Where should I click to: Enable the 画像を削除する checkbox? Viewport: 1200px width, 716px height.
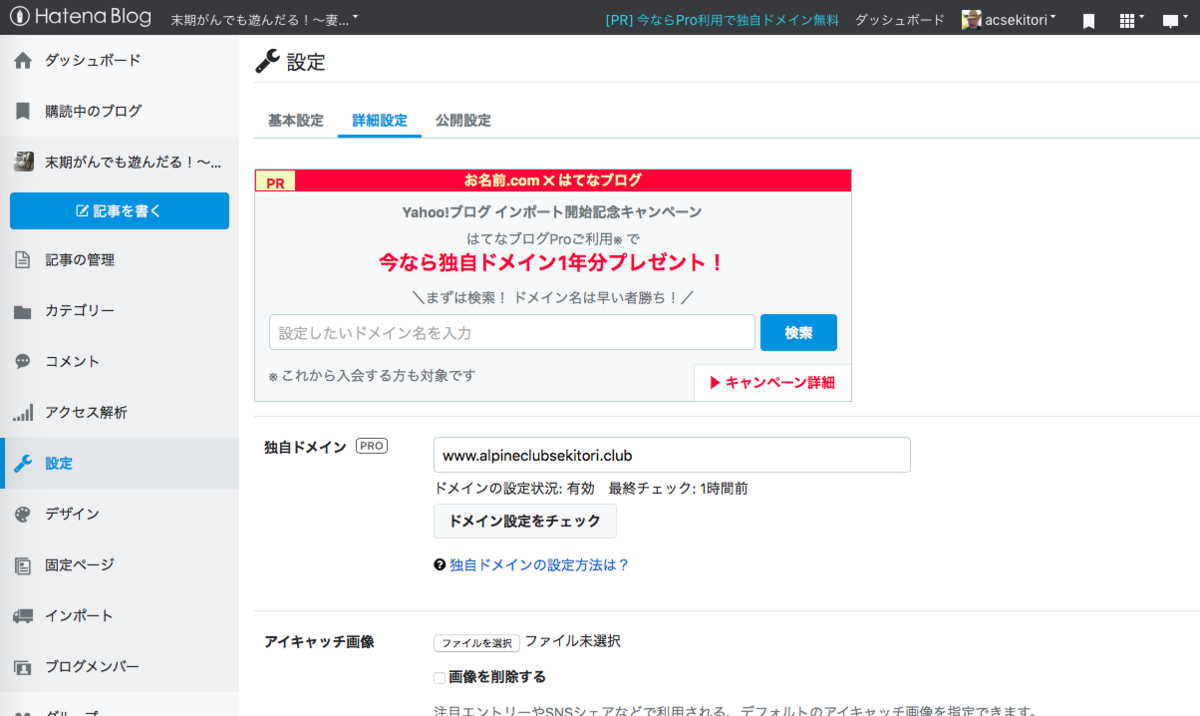click(438, 677)
